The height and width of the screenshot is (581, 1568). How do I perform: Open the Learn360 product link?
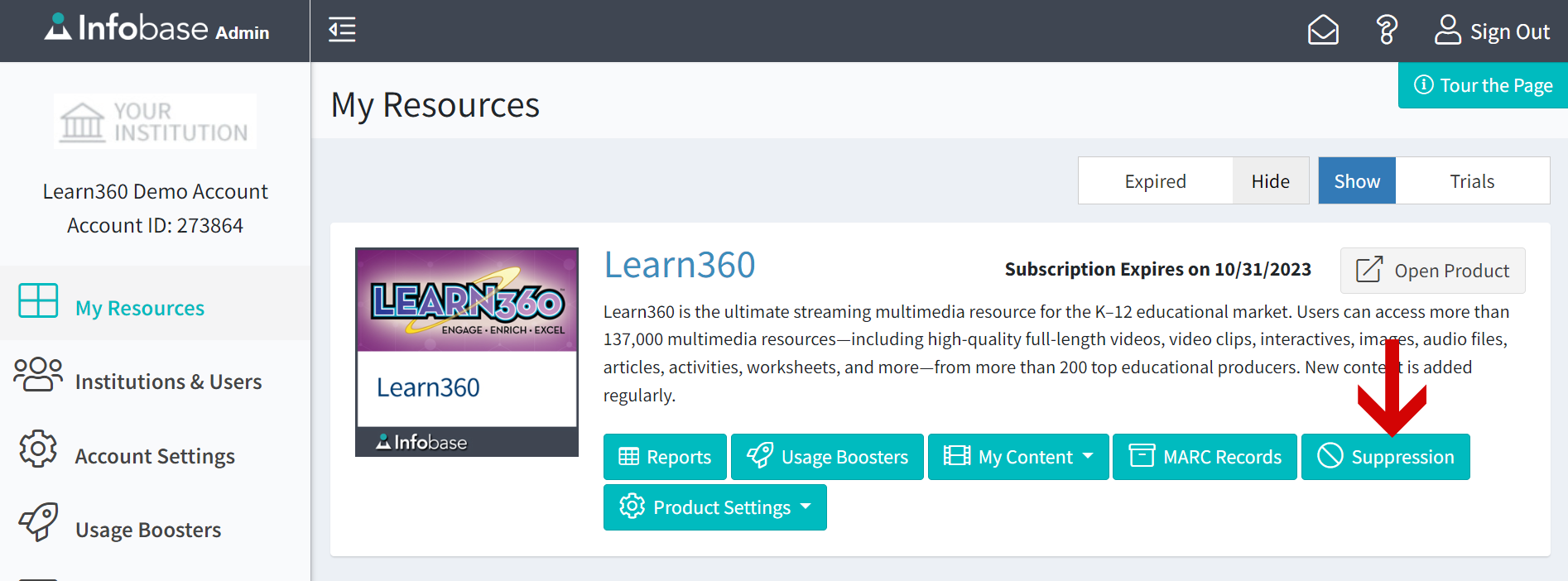679,265
